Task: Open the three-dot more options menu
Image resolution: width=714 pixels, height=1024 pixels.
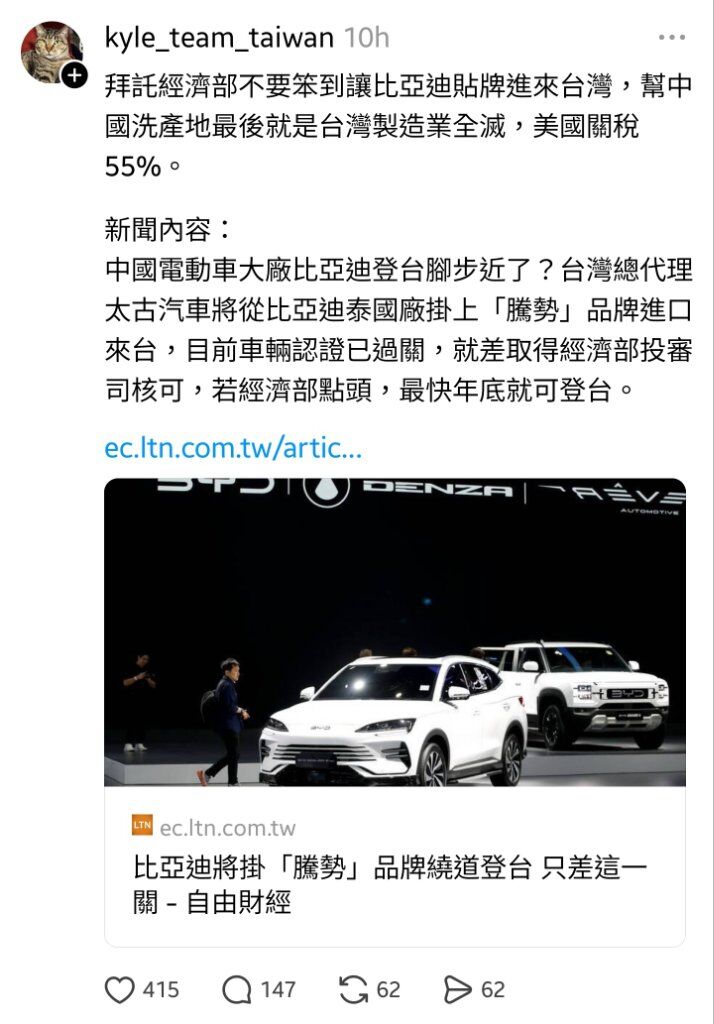Action: coord(672,38)
